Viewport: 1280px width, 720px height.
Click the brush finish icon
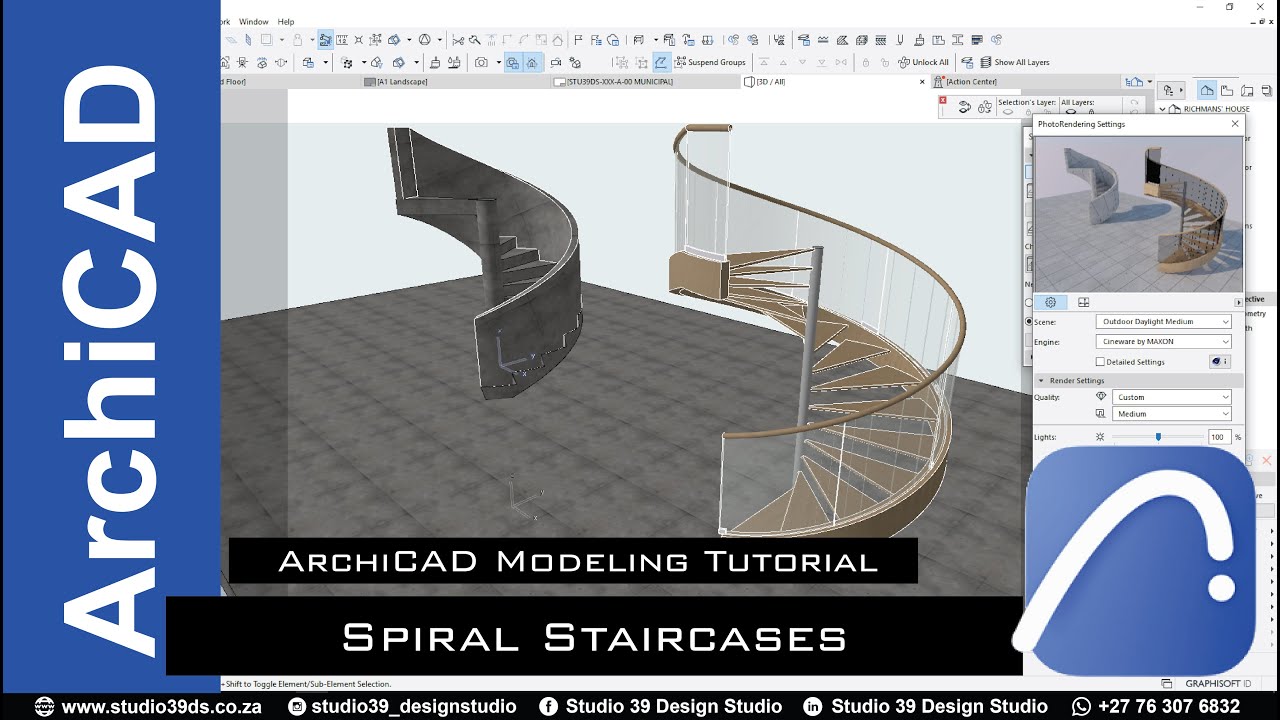click(x=918, y=40)
